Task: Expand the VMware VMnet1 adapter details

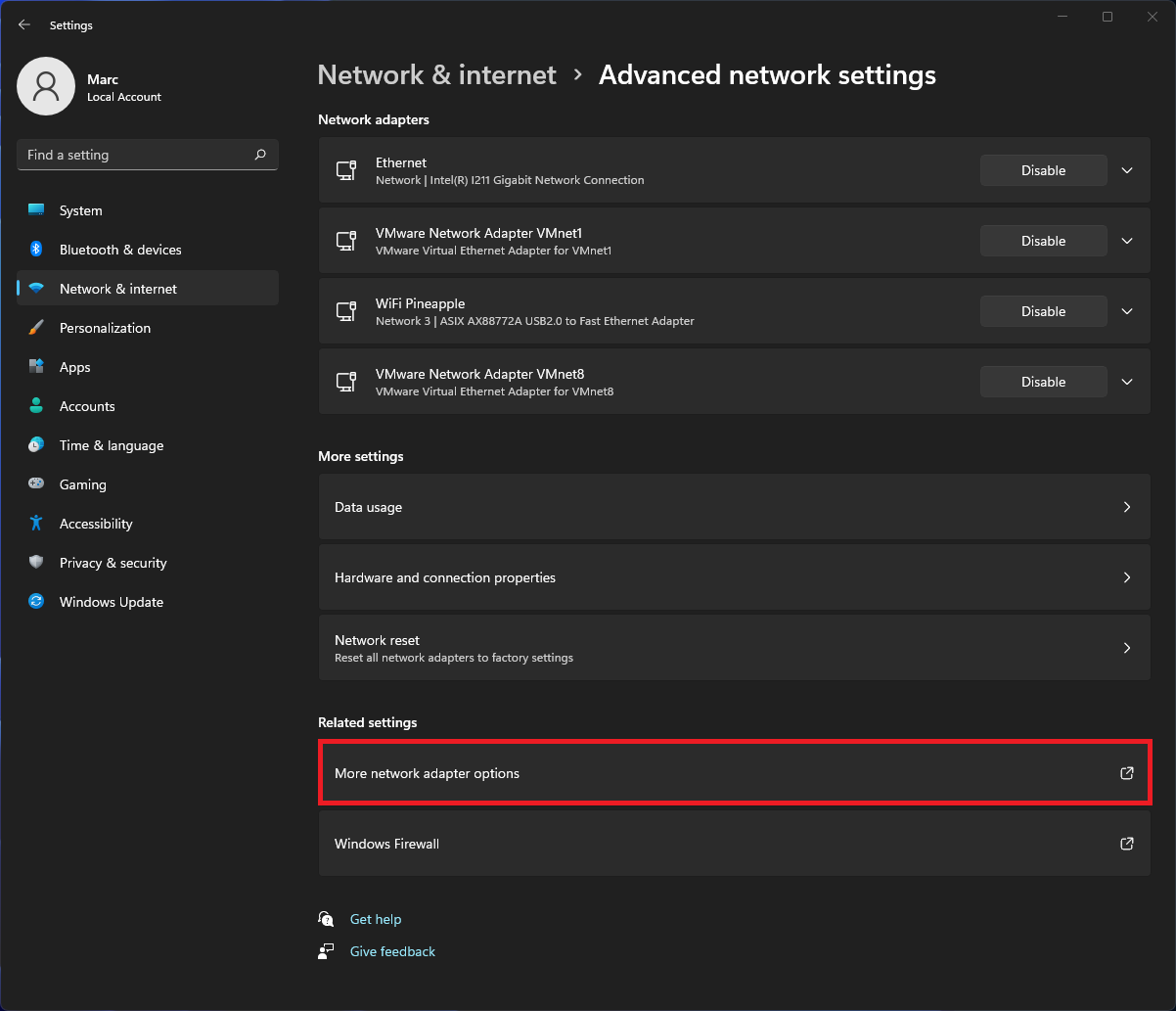Action: coord(1126,240)
